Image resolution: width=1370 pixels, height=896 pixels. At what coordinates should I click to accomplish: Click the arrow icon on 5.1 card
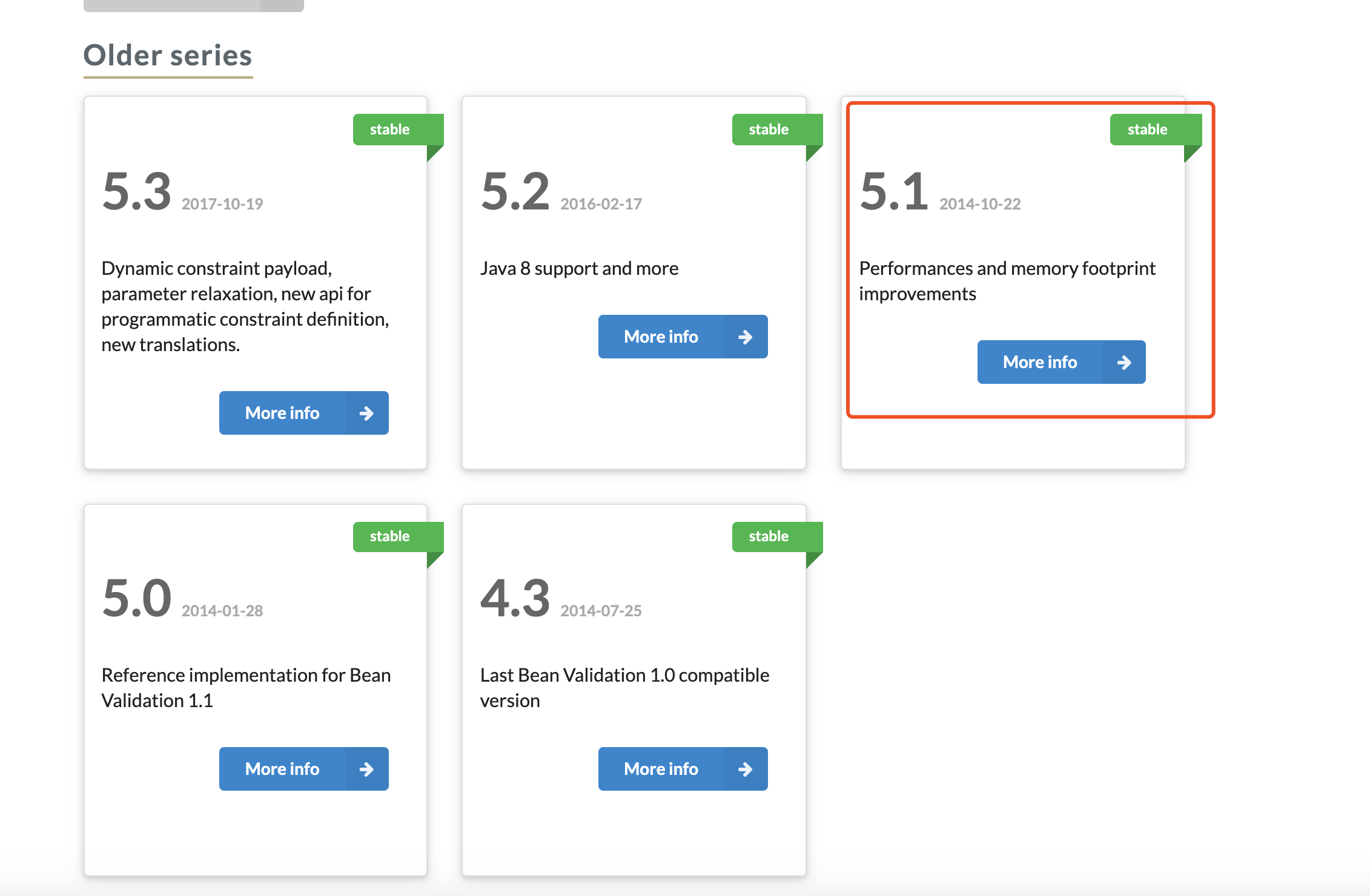pos(1124,362)
